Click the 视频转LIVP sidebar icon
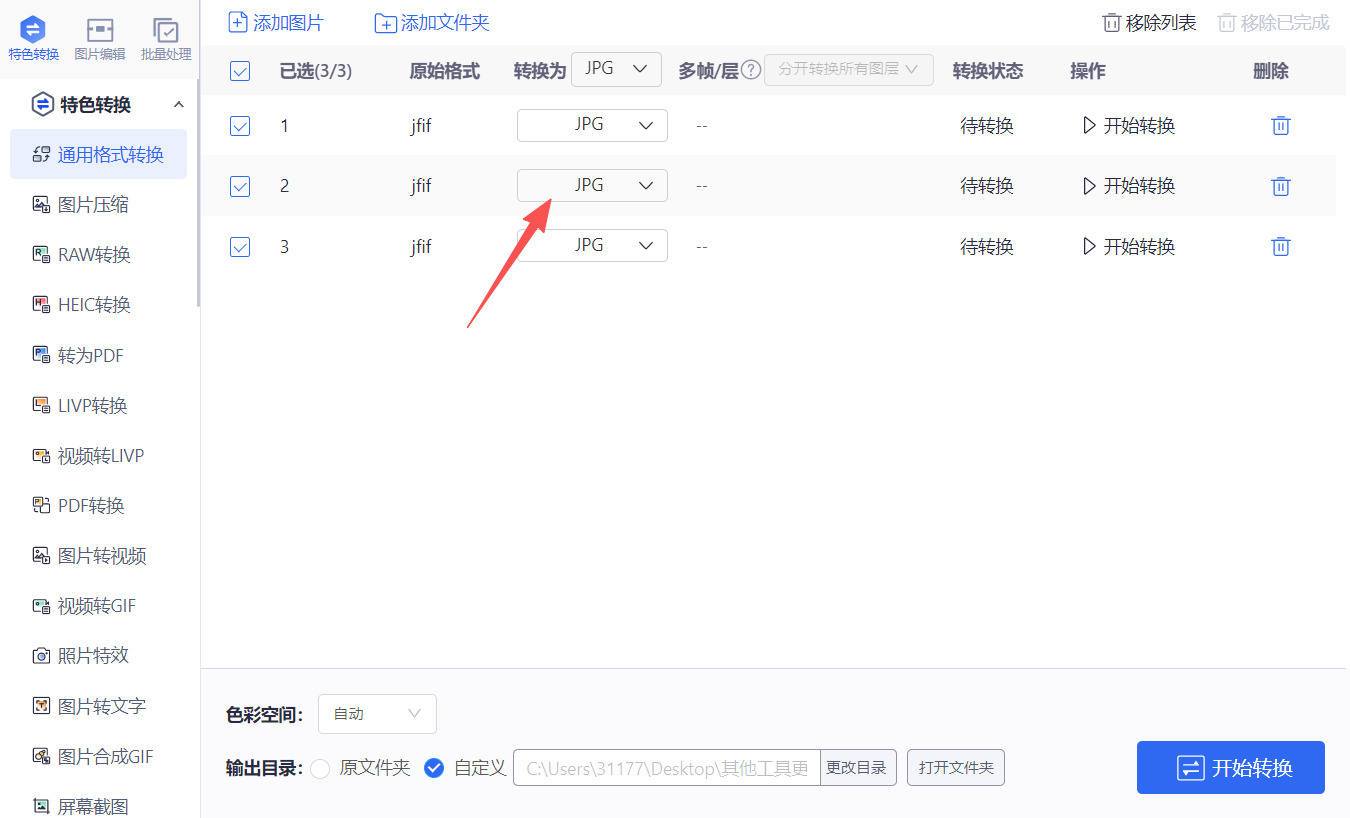This screenshot has height=818, width=1350. tap(41, 456)
